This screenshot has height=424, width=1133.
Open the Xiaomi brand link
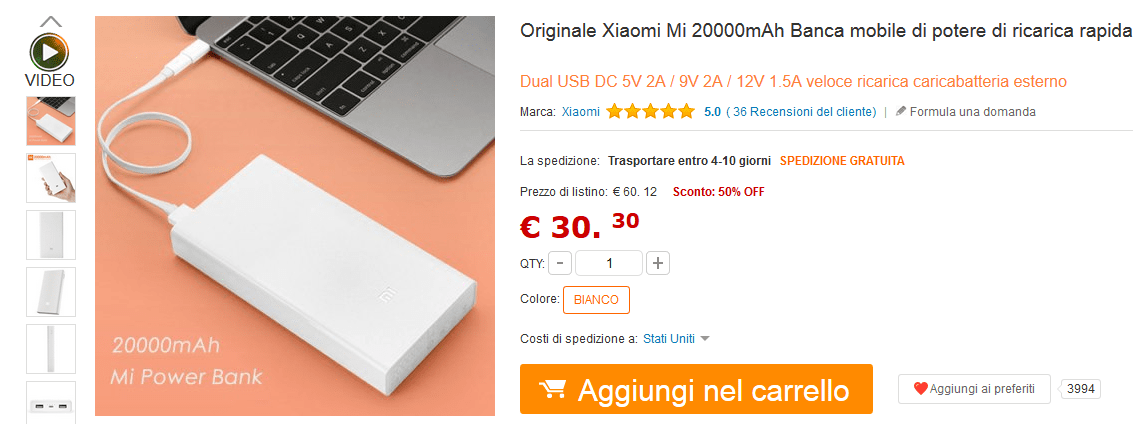coord(581,112)
